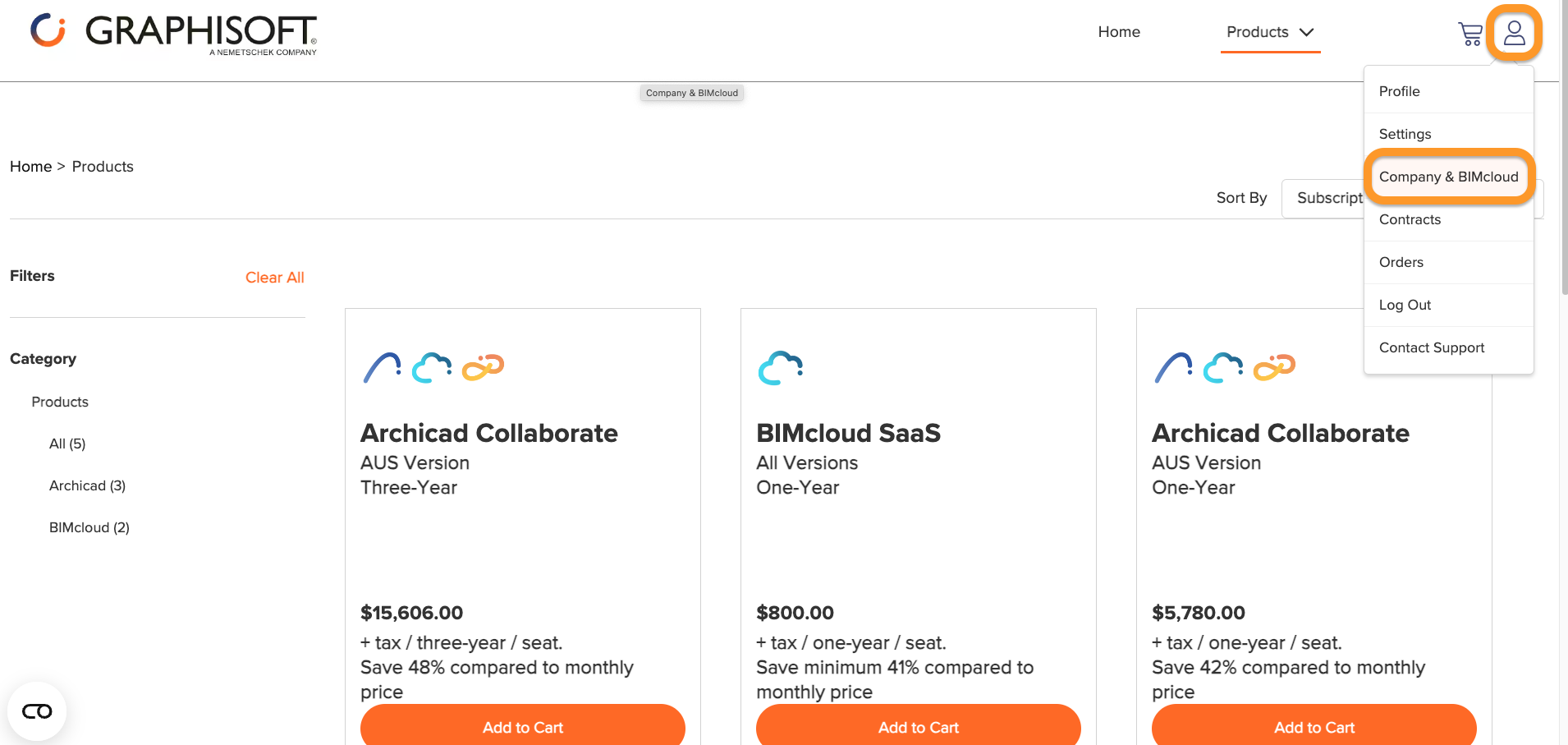Select Company & BIMcloud from the account menu

pyautogui.click(x=1448, y=177)
